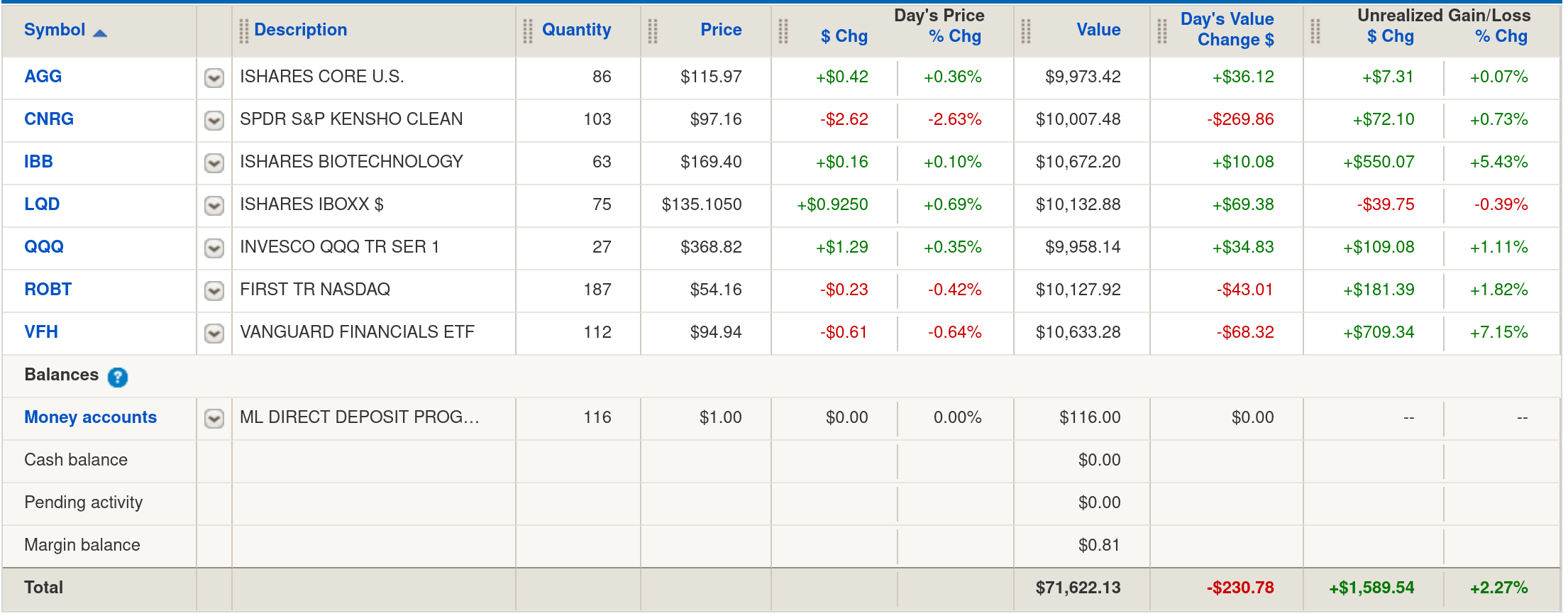
Task: Click the Balances help question mark icon
Action: tap(117, 377)
